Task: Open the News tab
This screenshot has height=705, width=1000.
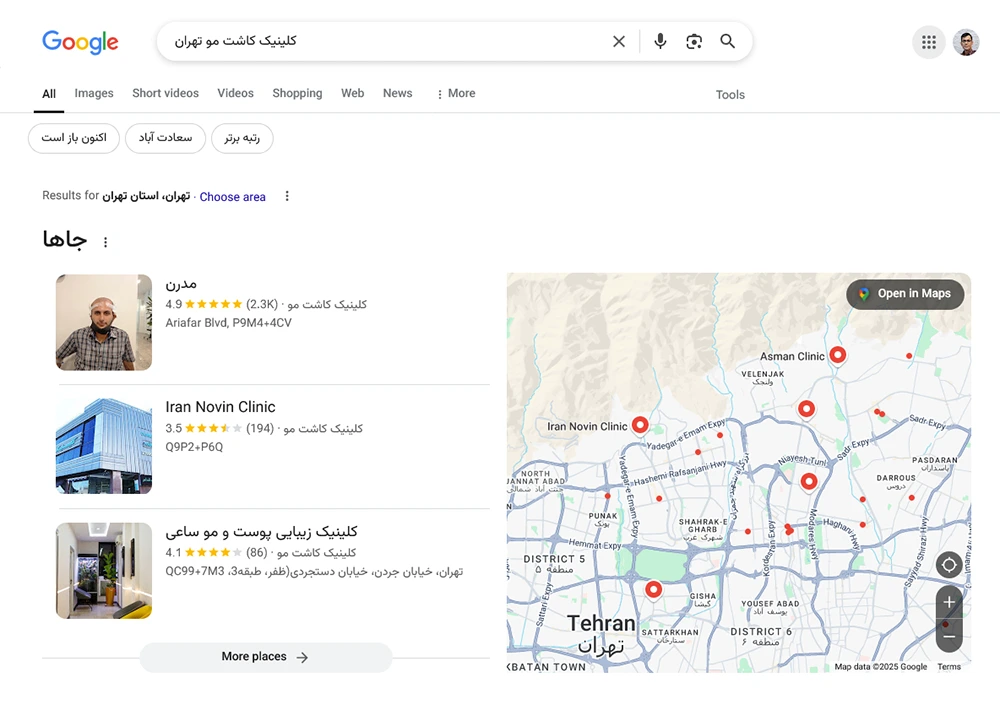Action: [x=397, y=93]
